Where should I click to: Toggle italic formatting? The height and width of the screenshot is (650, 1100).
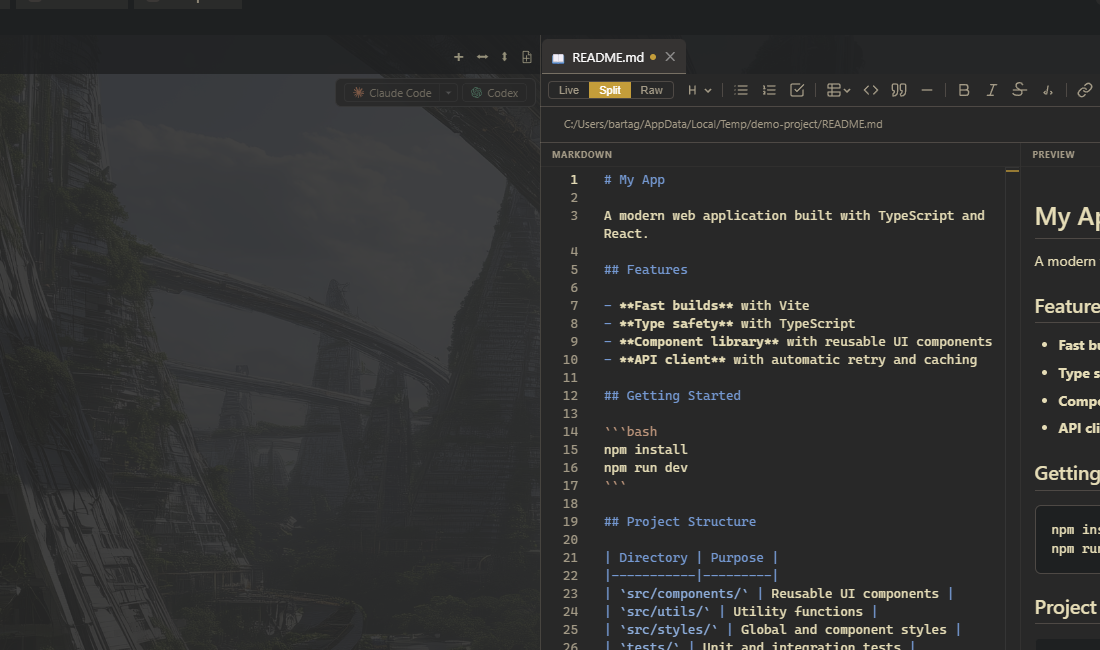click(x=991, y=90)
